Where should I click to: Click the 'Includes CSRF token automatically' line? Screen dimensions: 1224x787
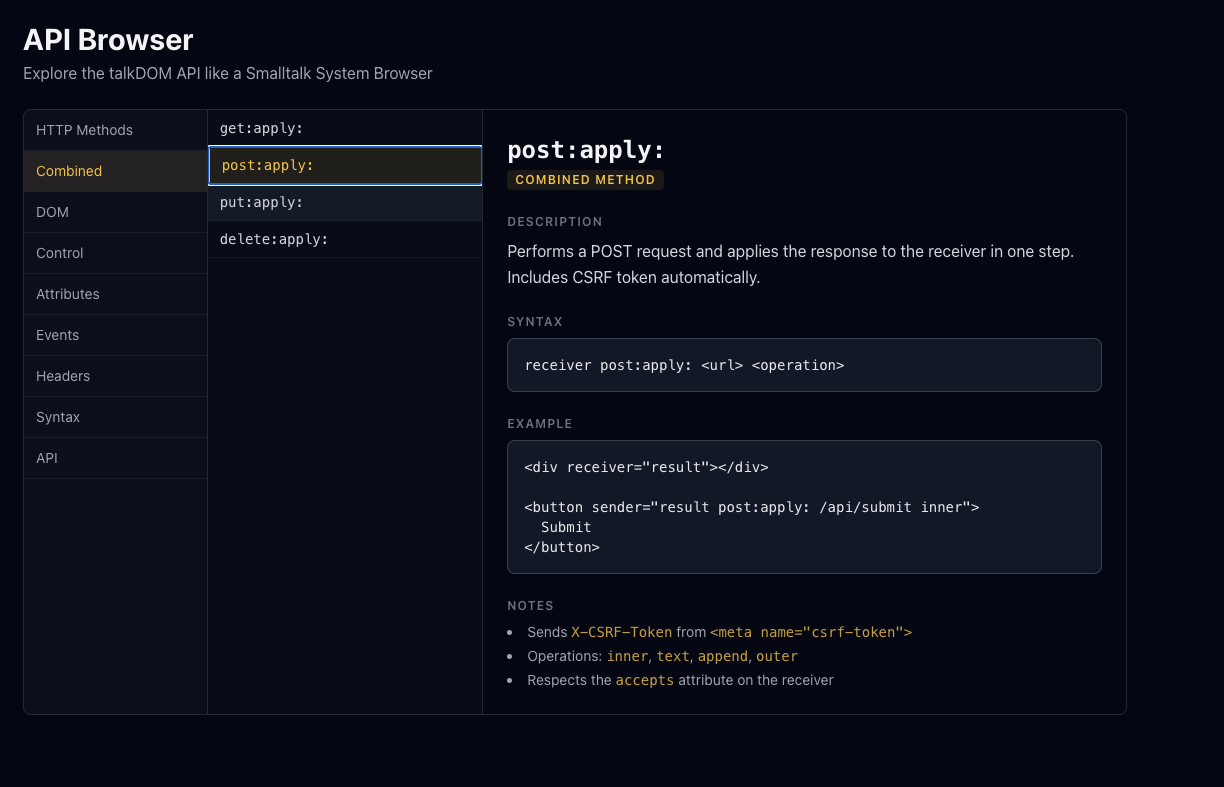[633, 277]
